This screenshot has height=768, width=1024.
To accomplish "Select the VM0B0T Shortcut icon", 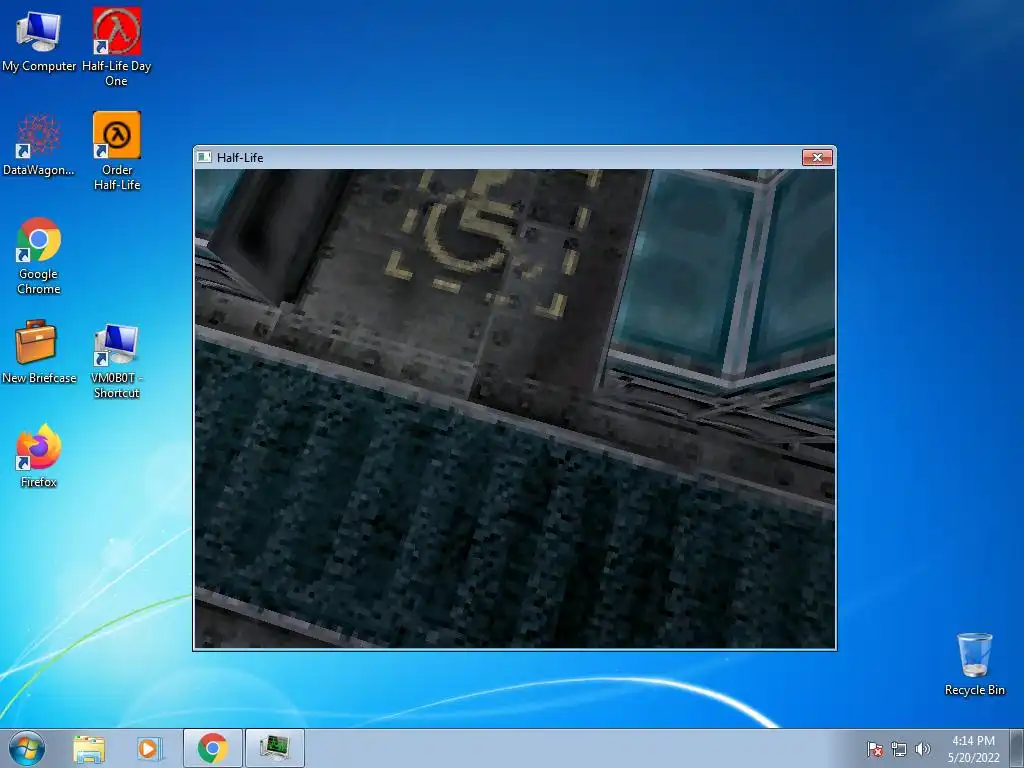I will (116, 360).
